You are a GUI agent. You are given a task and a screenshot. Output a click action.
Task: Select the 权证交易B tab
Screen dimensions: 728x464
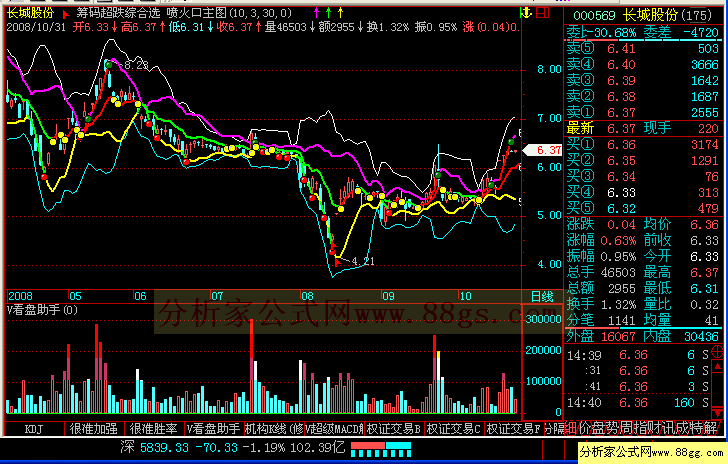(x=394, y=429)
